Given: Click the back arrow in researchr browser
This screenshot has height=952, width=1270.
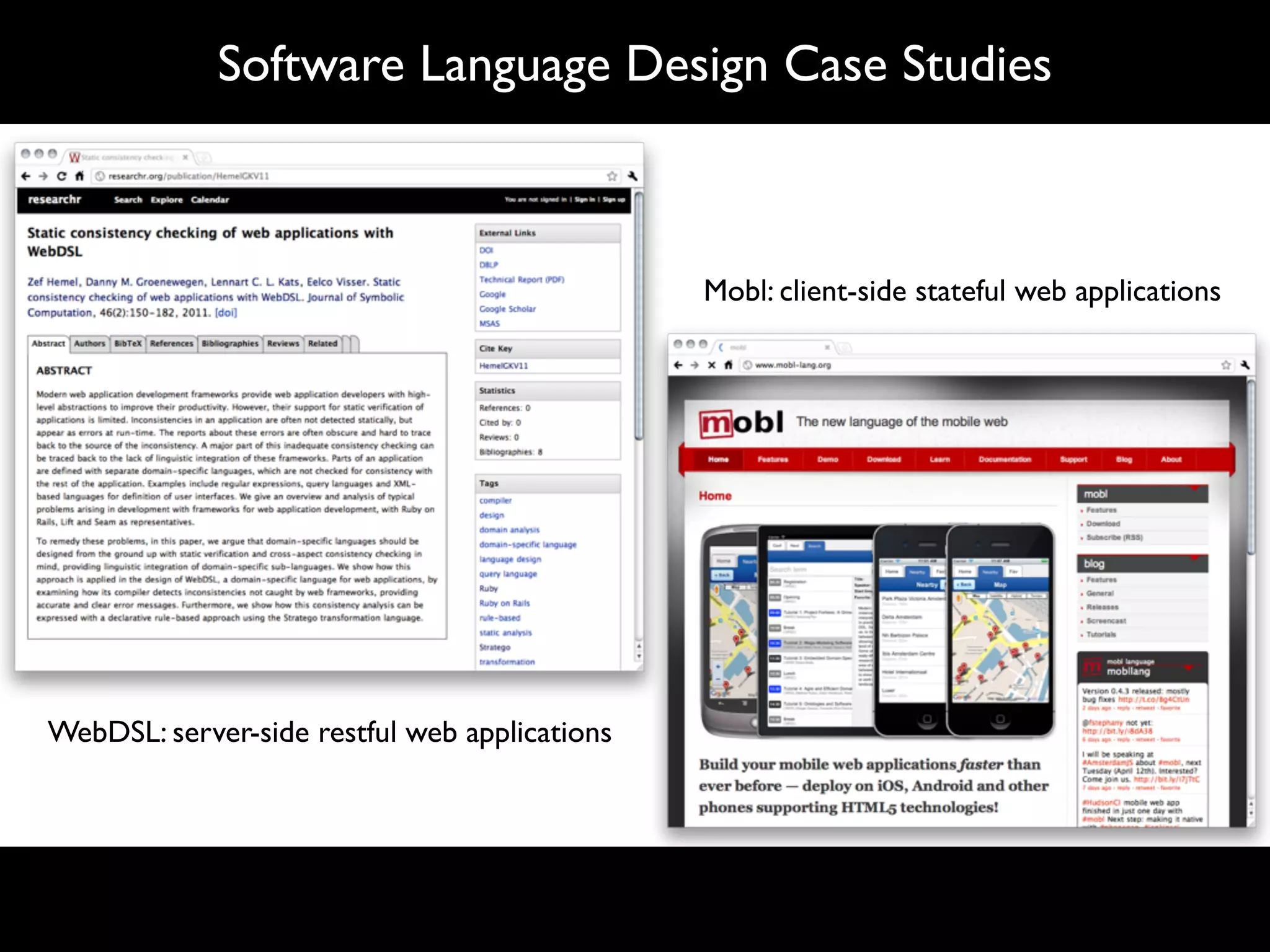Looking at the screenshot, I should [x=25, y=176].
